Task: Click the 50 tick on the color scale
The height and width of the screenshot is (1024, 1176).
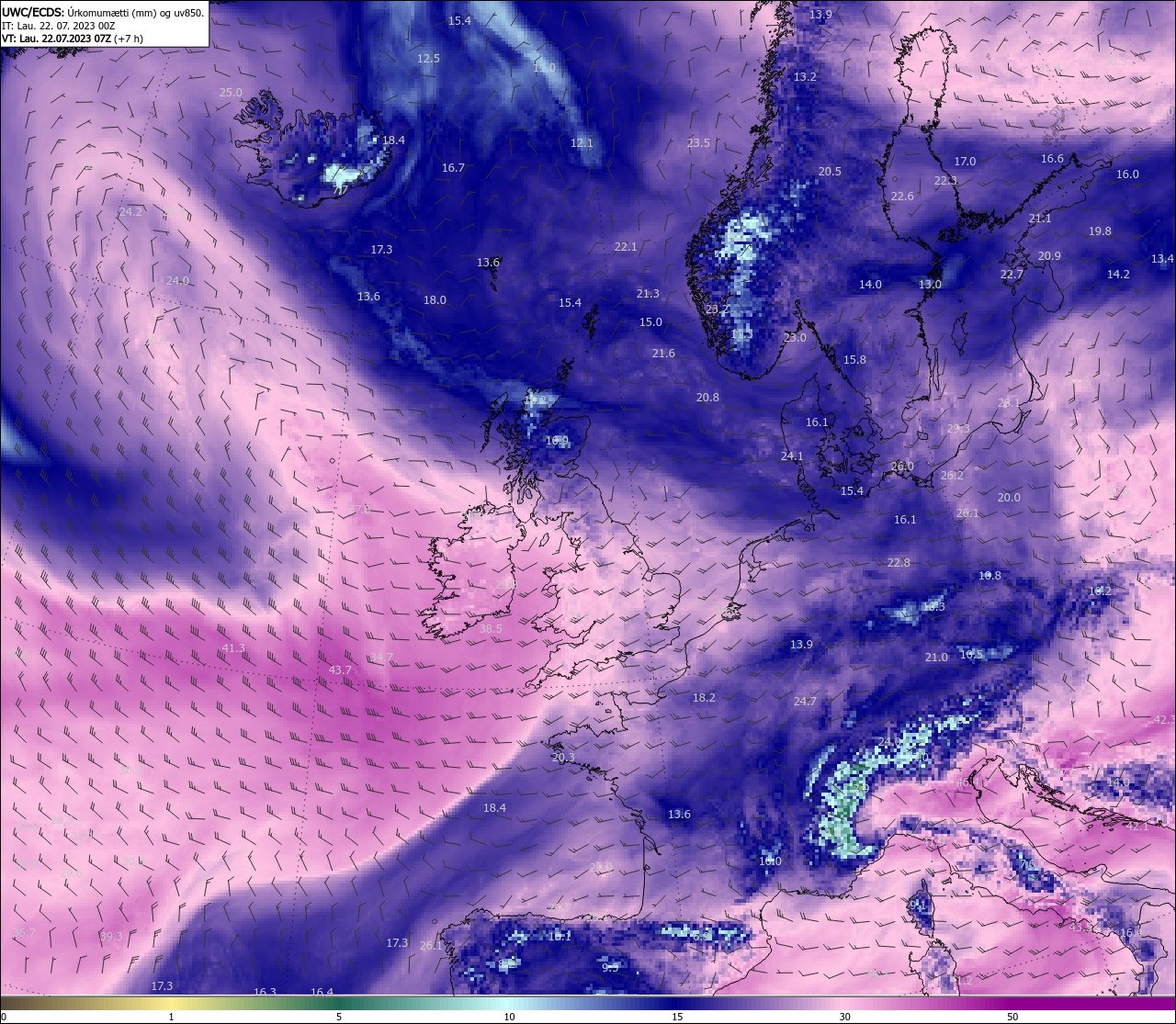Action: click(x=1012, y=1017)
